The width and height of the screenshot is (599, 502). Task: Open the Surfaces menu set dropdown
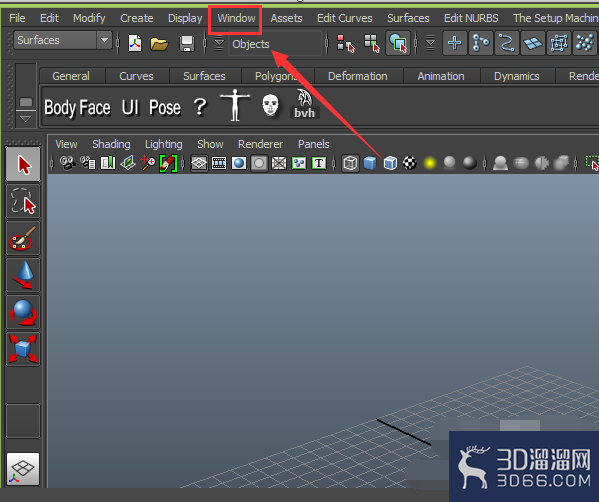pyautogui.click(x=63, y=40)
